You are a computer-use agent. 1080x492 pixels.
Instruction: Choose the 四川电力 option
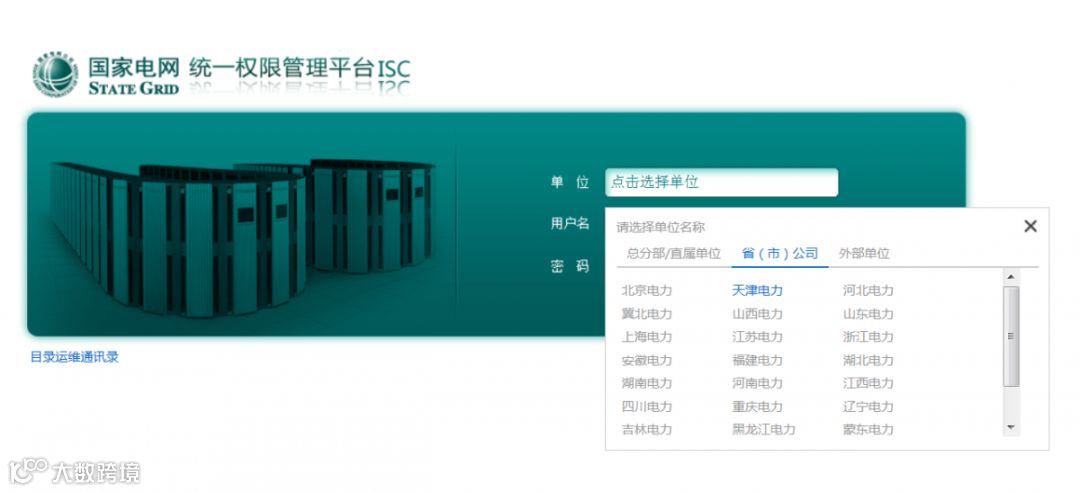click(646, 407)
